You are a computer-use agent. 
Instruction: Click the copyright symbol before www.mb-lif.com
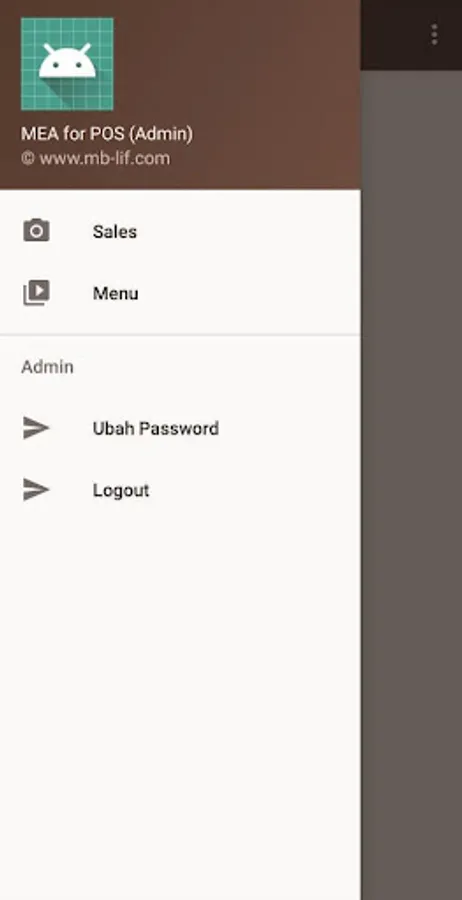tap(28, 158)
